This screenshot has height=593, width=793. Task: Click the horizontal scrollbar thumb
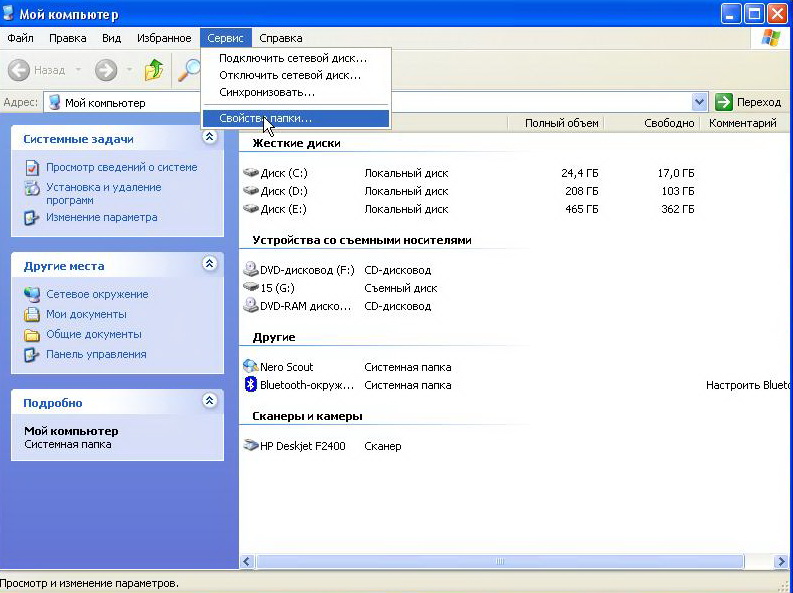(x=500, y=561)
